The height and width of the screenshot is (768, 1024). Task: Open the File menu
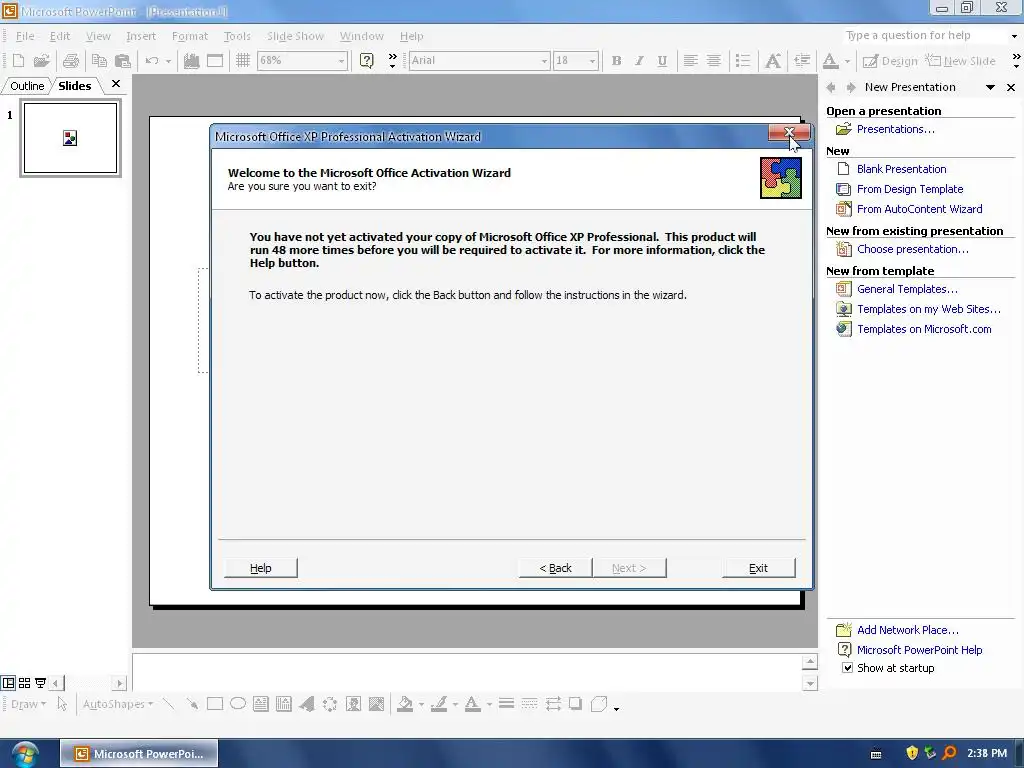click(x=25, y=36)
